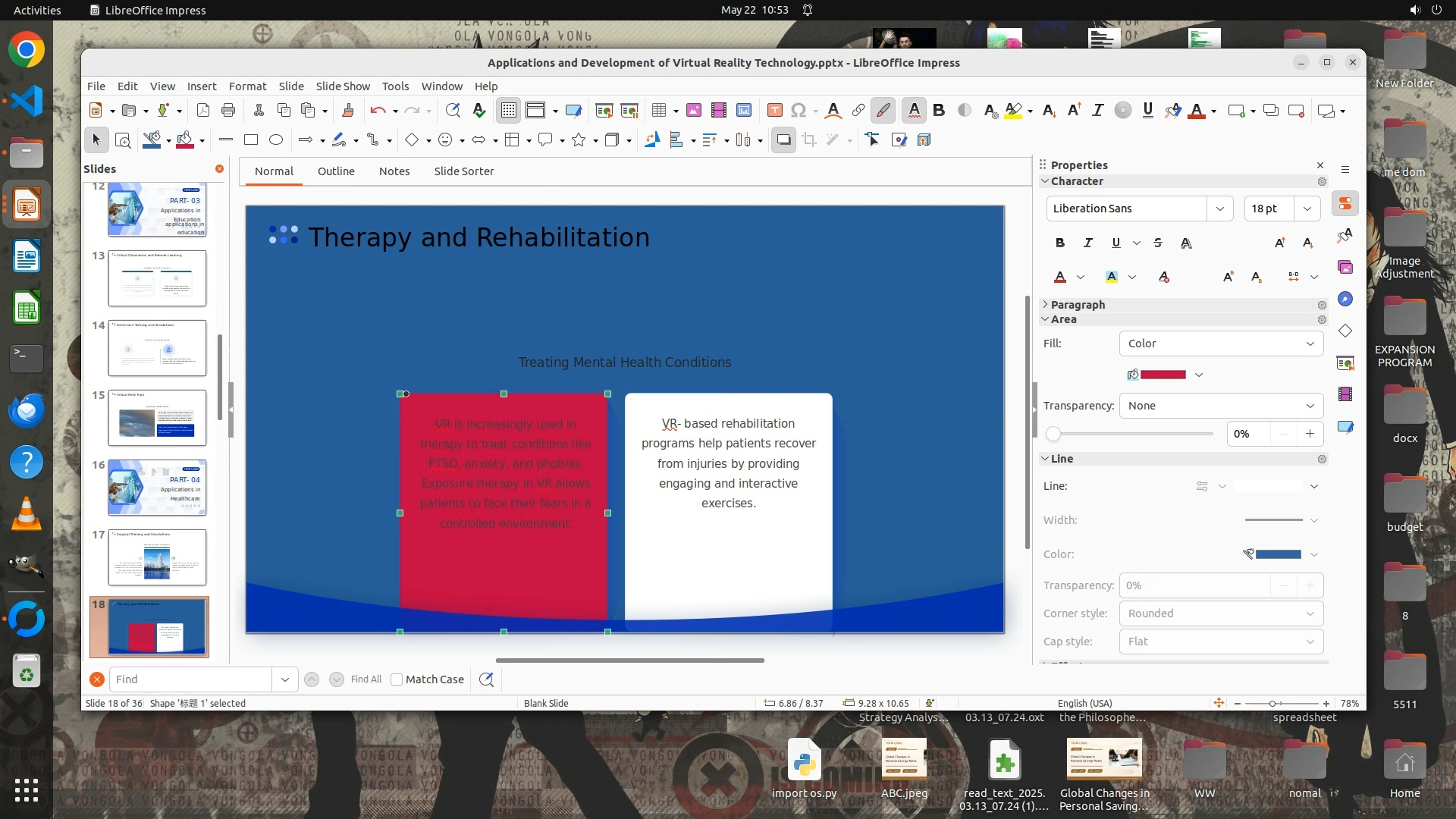1456x819 pixels.
Task: Select the Ellipse drawing tool
Action: (x=276, y=140)
